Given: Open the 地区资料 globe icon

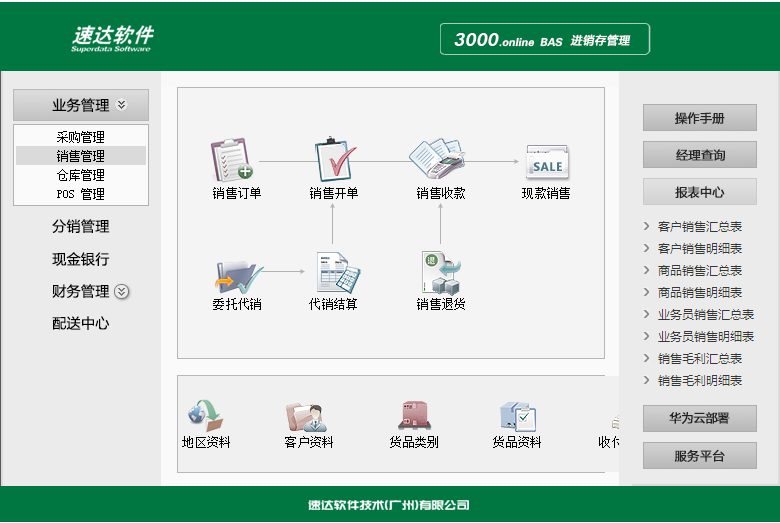Looking at the screenshot, I should click(x=205, y=416).
